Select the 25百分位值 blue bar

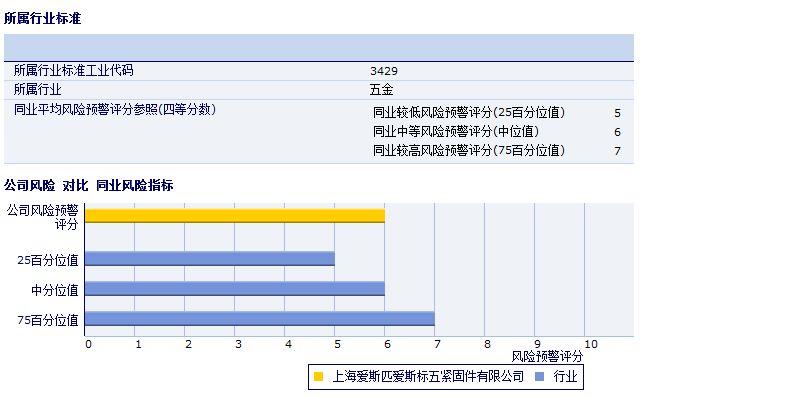(x=210, y=259)
